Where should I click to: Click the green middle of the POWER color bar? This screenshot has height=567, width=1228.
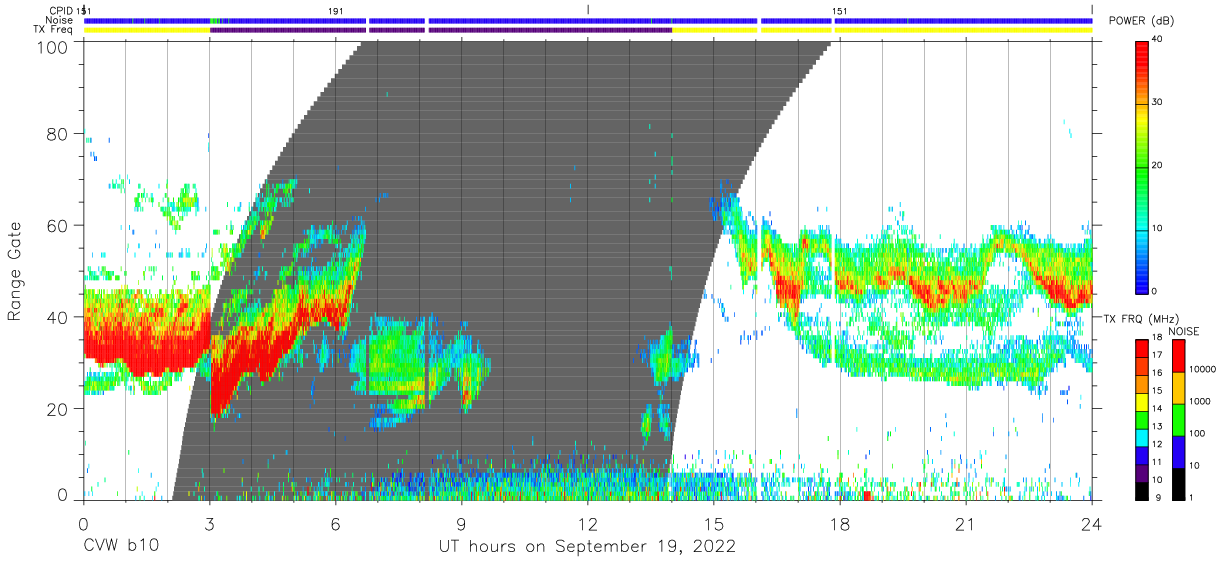click(x=1142, y=166)
